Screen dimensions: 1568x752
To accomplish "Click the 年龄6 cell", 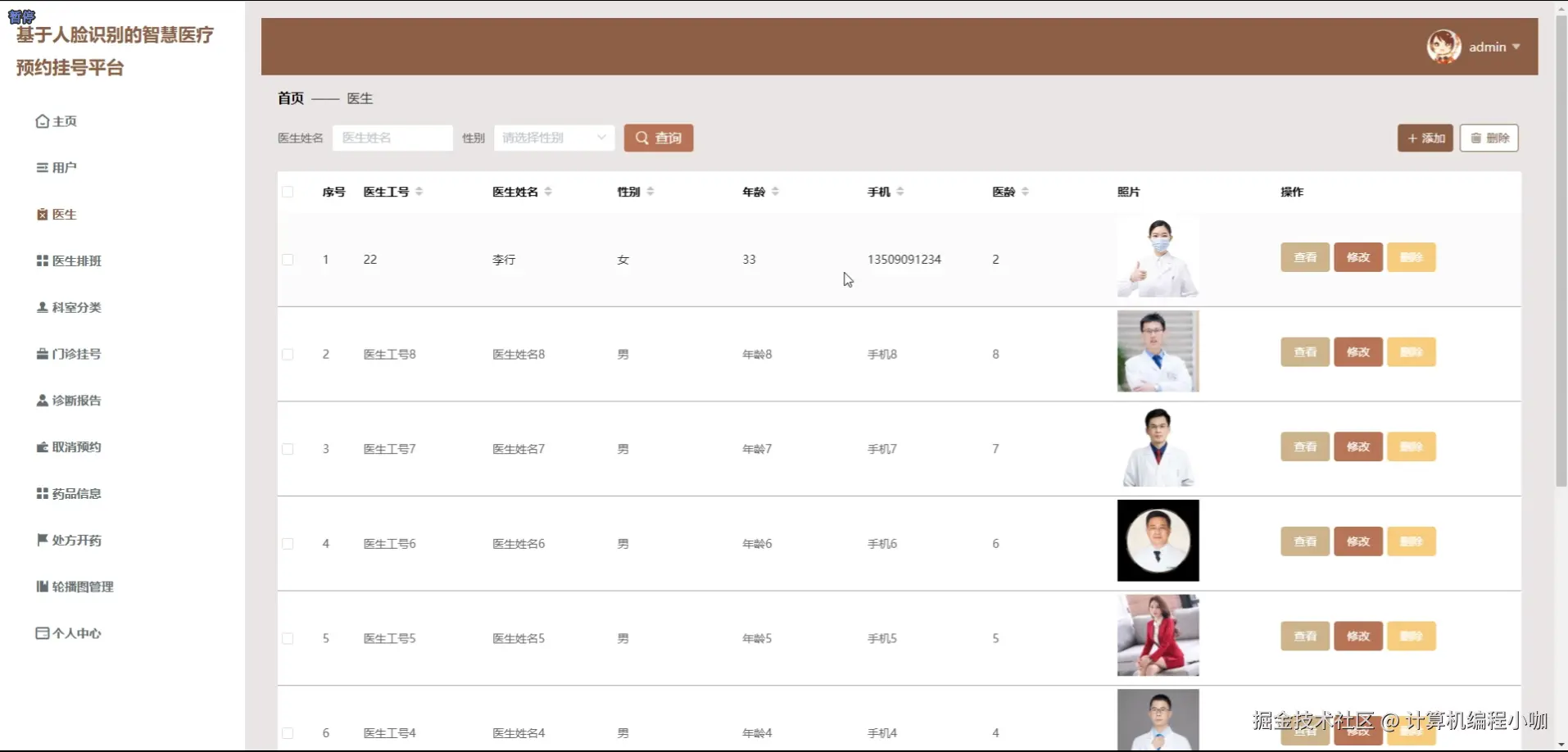I will 757,544.
